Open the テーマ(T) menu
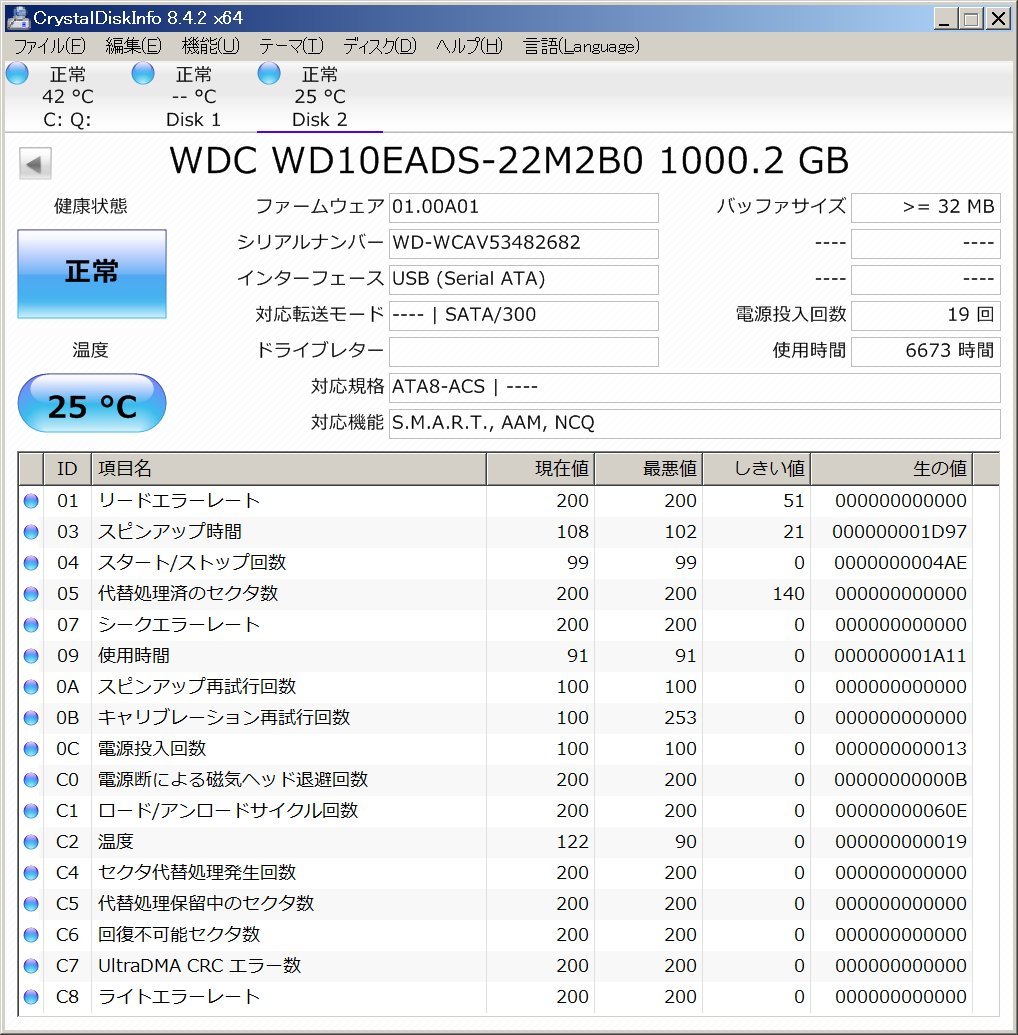The image size is (1018, 1035). pos(291,46)
